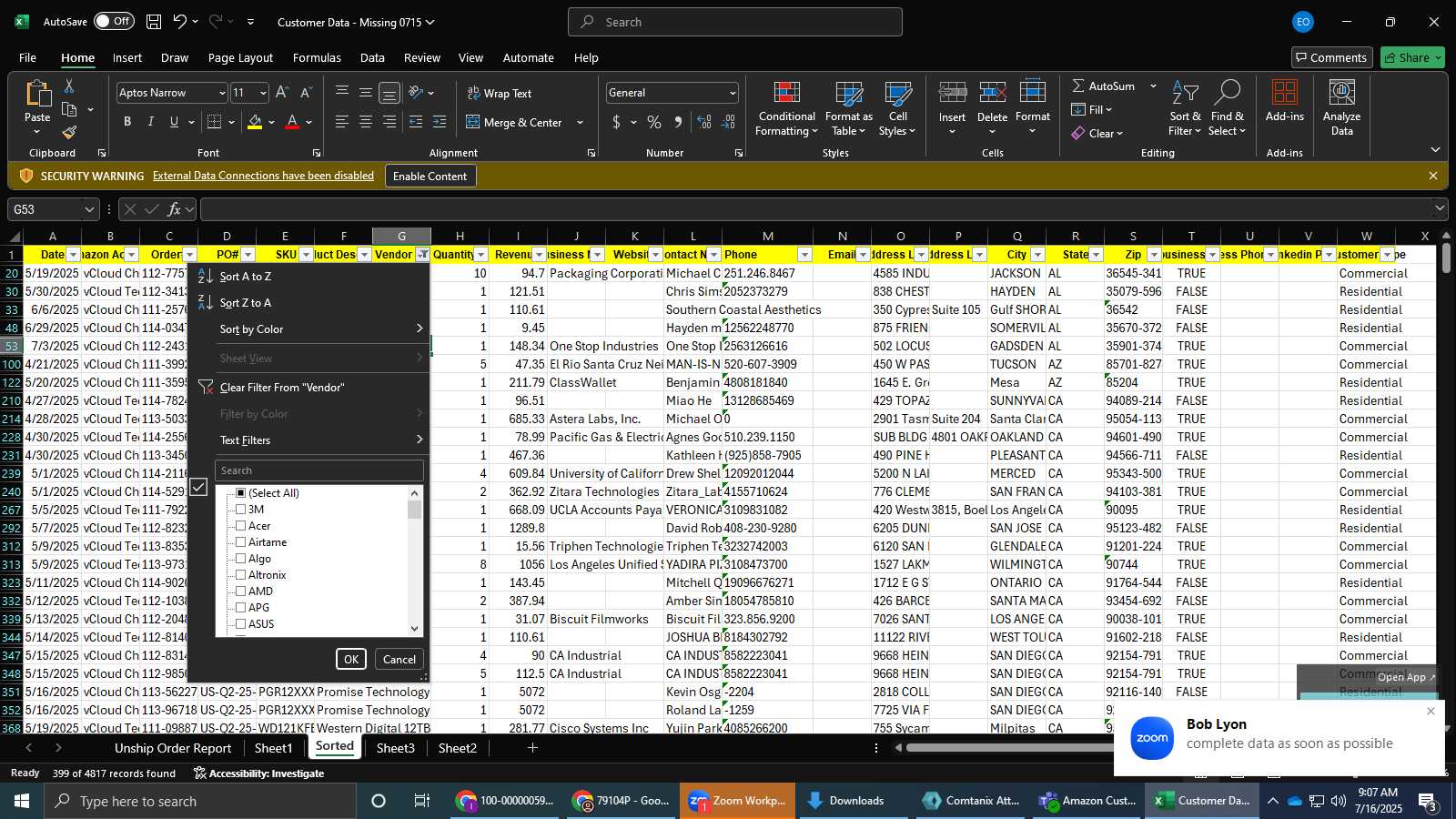1456x819 pixels.
Task: Click the Share button
Action: (1412, 57)
